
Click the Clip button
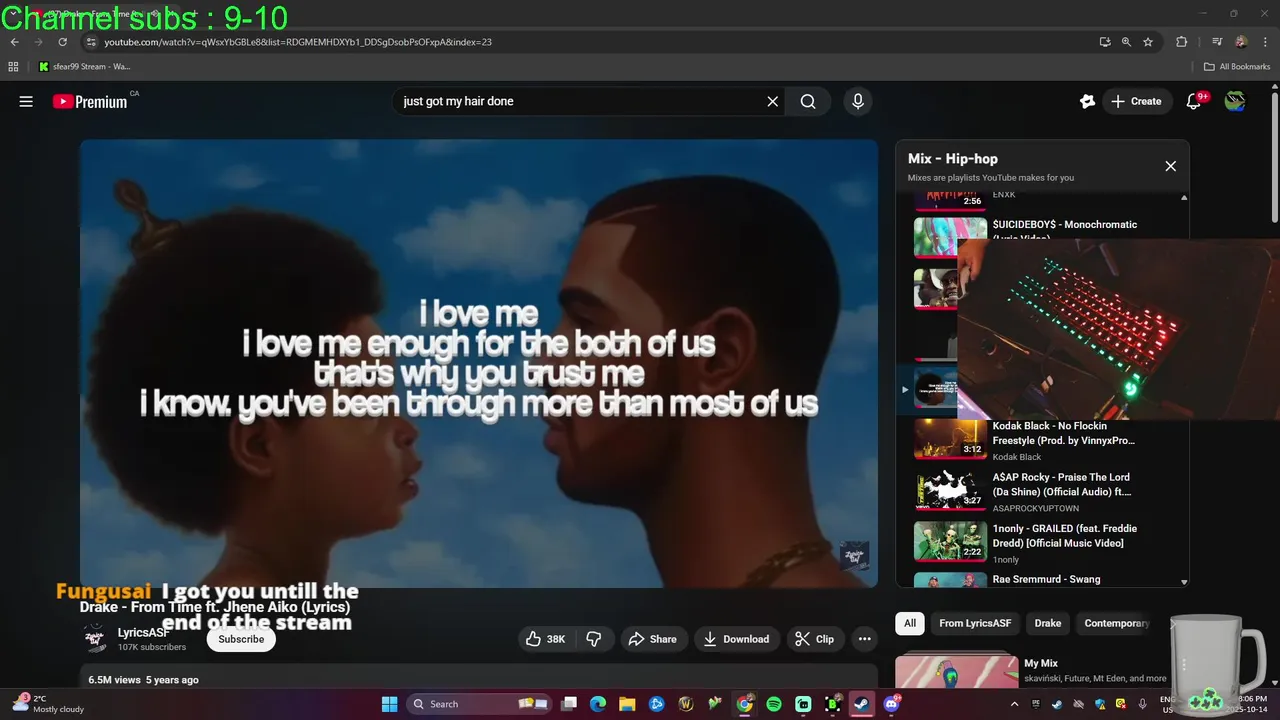(814, 639)
